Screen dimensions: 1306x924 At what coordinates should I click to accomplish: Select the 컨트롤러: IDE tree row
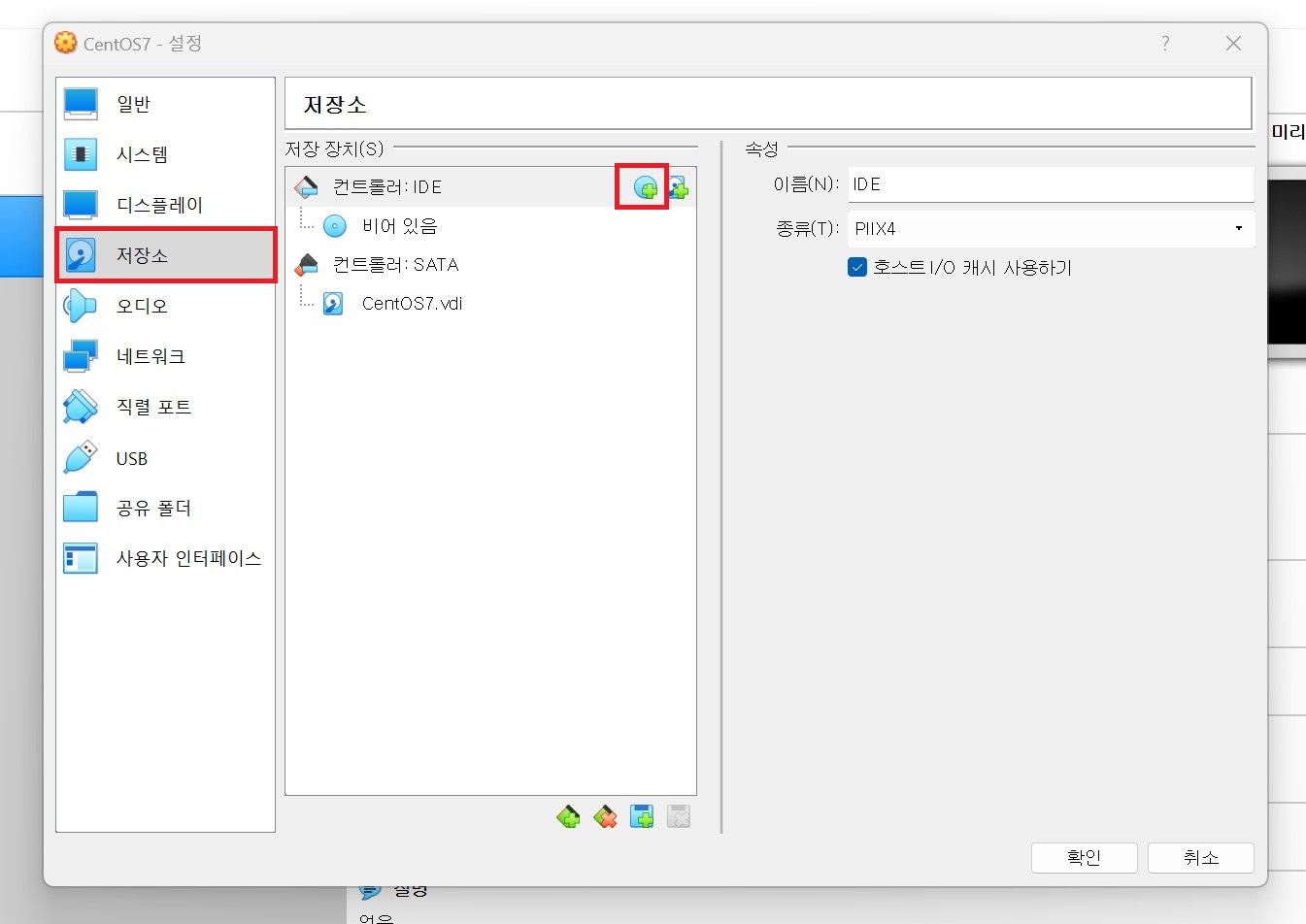tap(490, 186)
